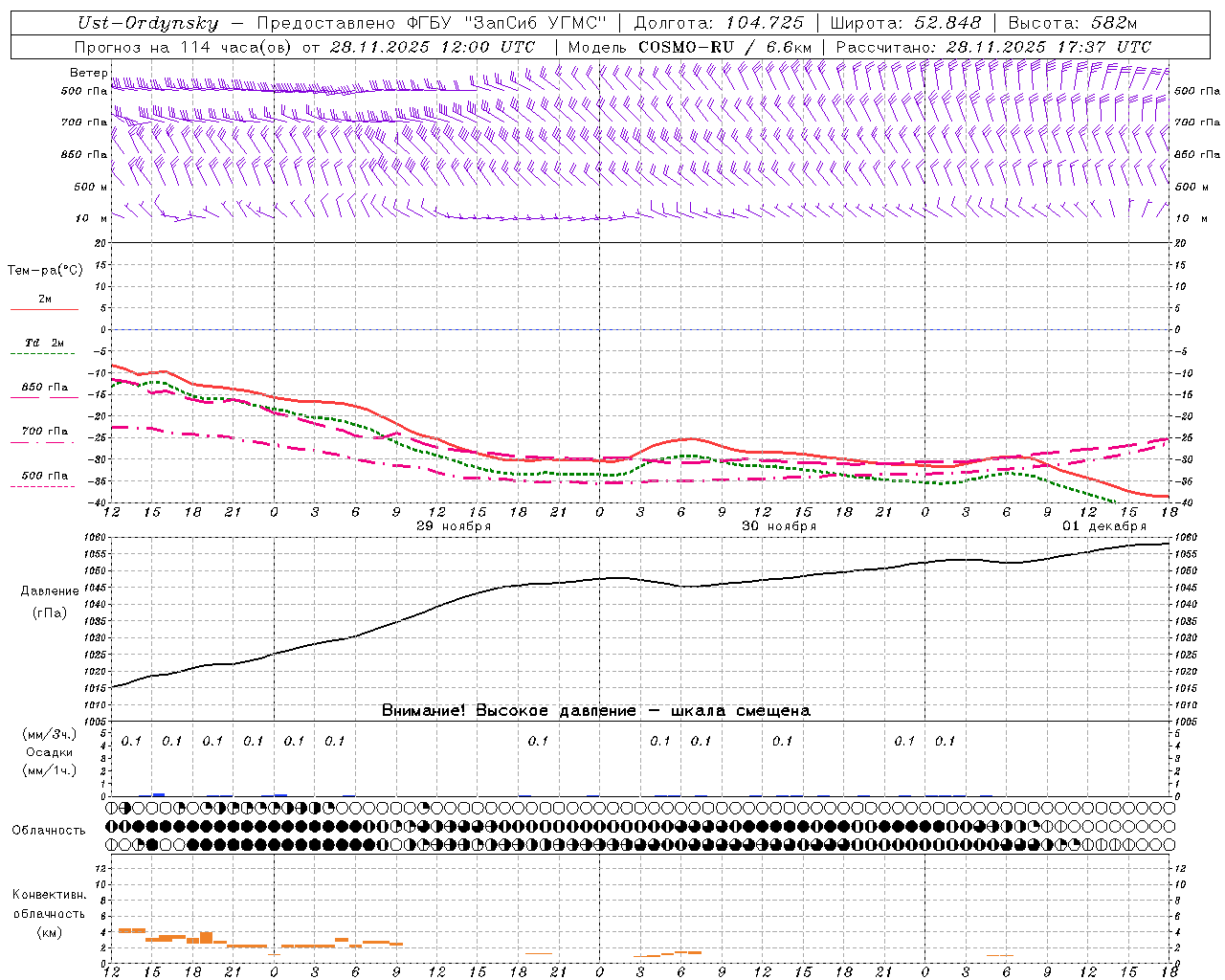Click the latitude value "Широта: 52.848"
1225x980 pixels.
[905, 23]
